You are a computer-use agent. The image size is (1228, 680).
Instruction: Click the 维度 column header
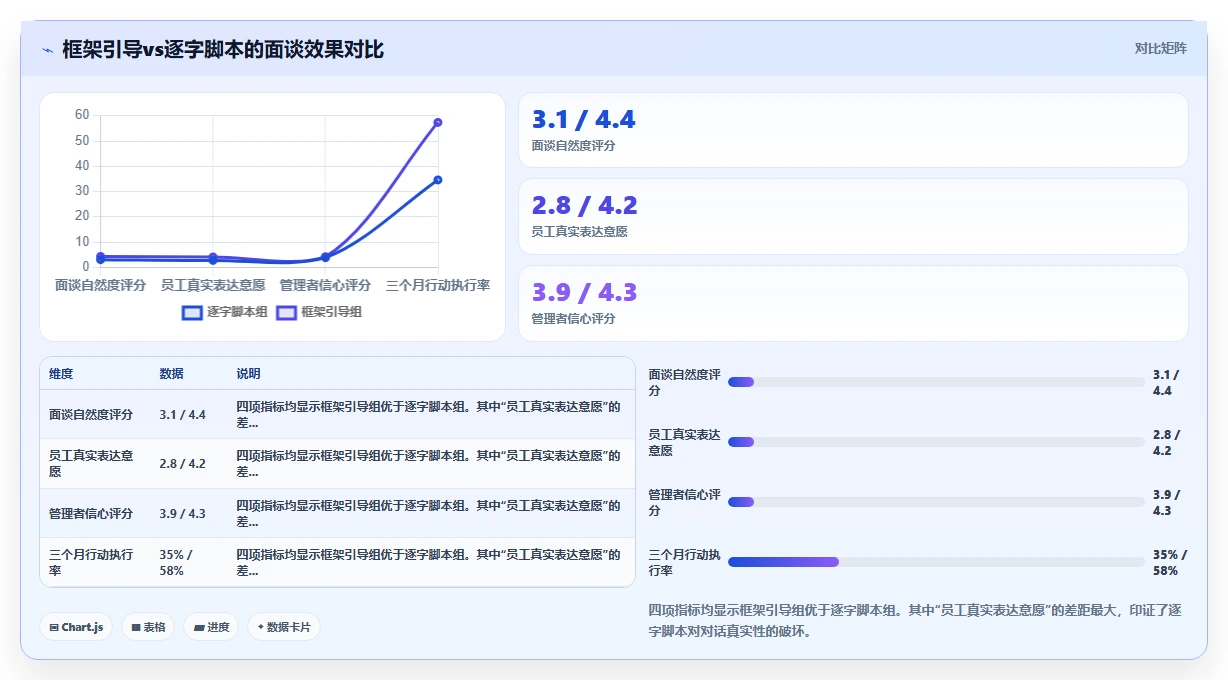coord(61,374)
